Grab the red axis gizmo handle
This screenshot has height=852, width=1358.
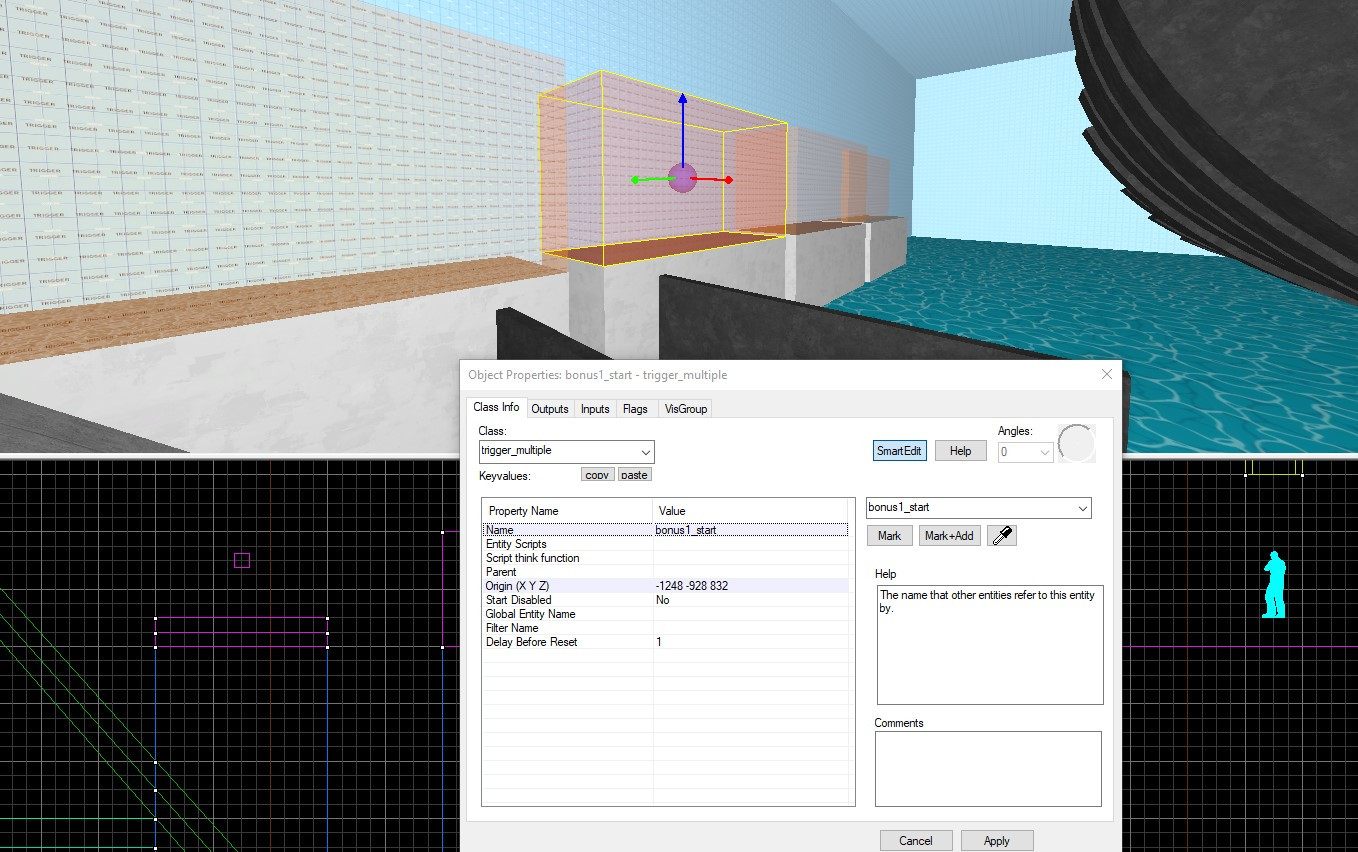tap(728, 180)
